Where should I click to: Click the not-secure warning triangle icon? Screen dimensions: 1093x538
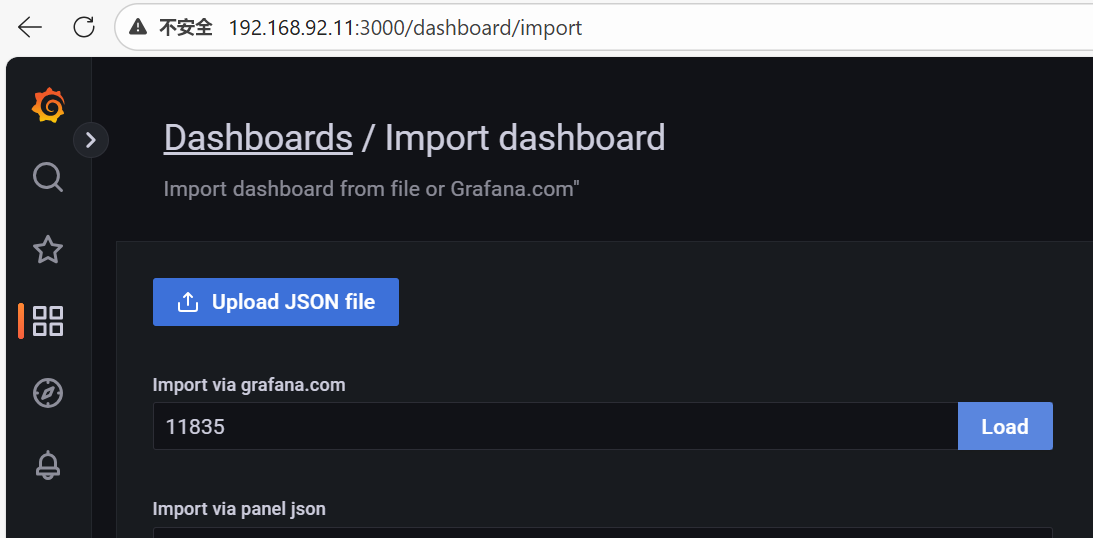pos(139,27)
